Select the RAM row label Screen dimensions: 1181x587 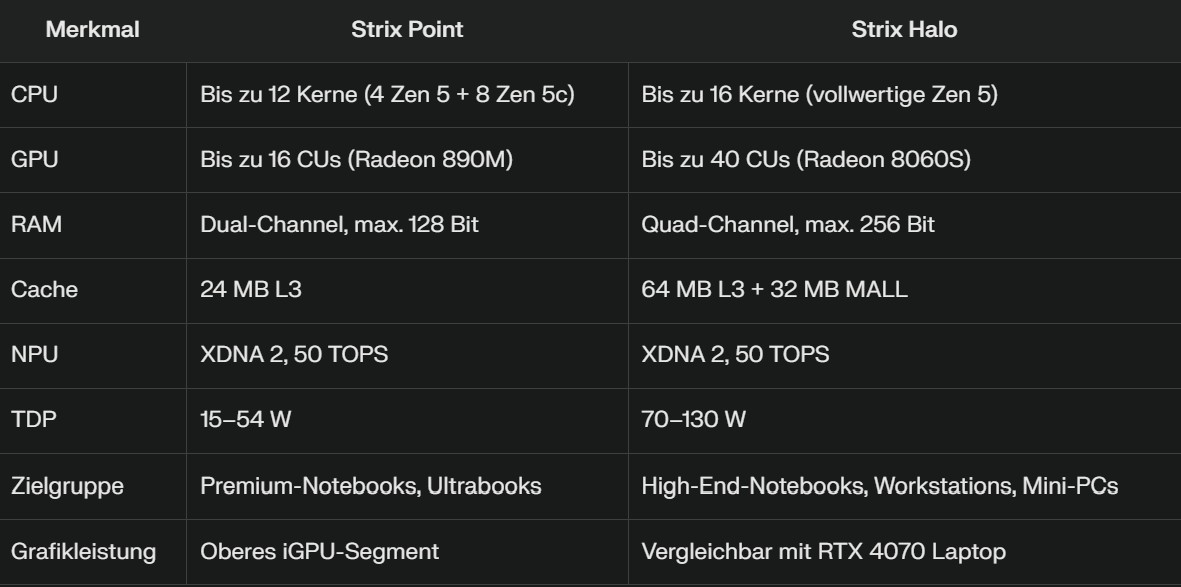[36, 225]
